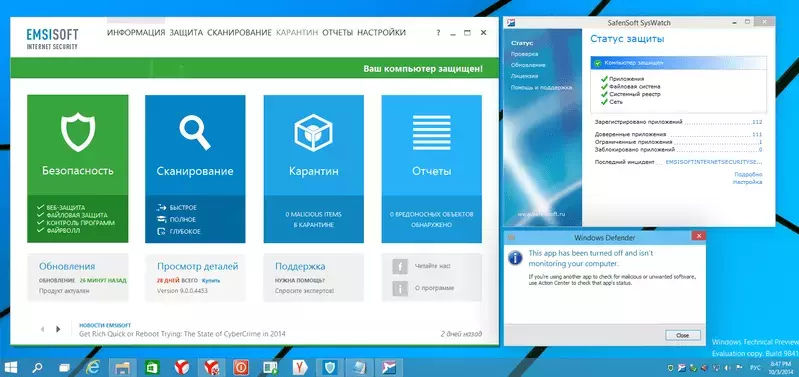Image resolution: width=799 pixels, height=377 pixels.
Task: Click Close button in Windows Defender dialog
Action: point(682,335)
